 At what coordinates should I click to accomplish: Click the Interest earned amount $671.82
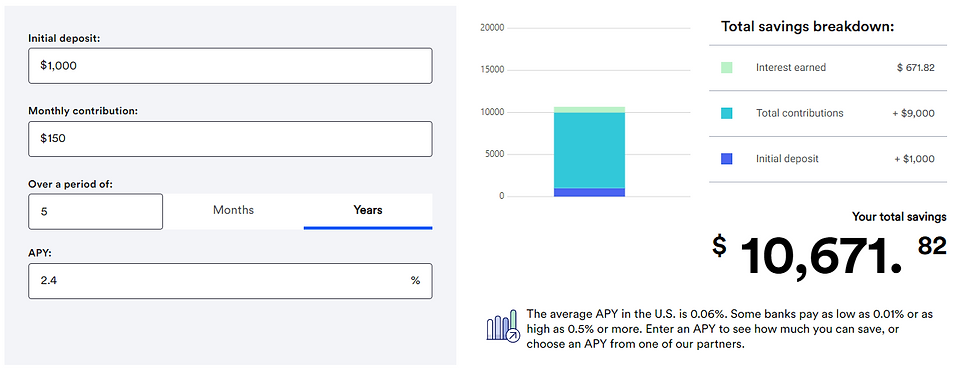coord(916,67)
